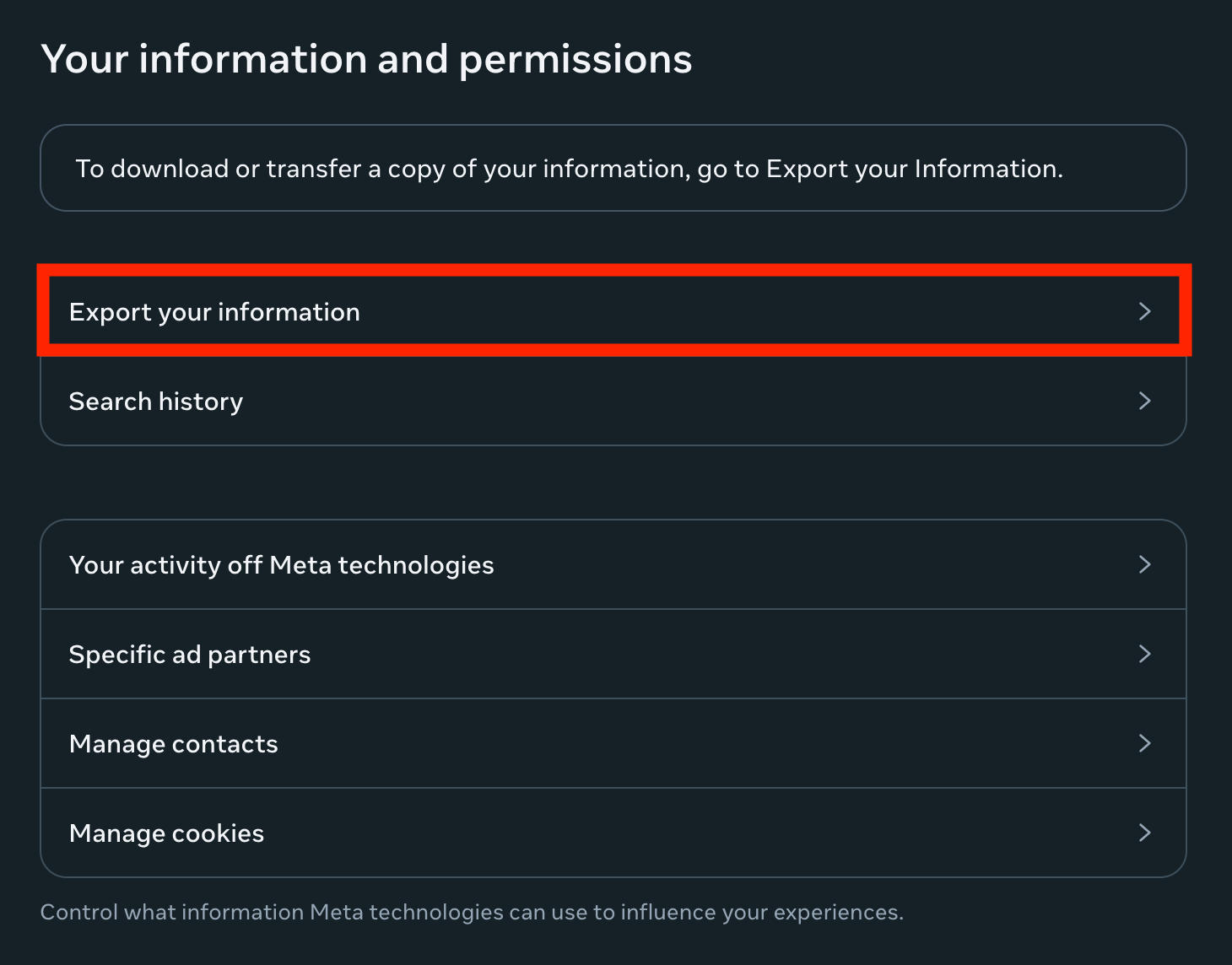Go to Specific ad partners label

coord(190,655)
